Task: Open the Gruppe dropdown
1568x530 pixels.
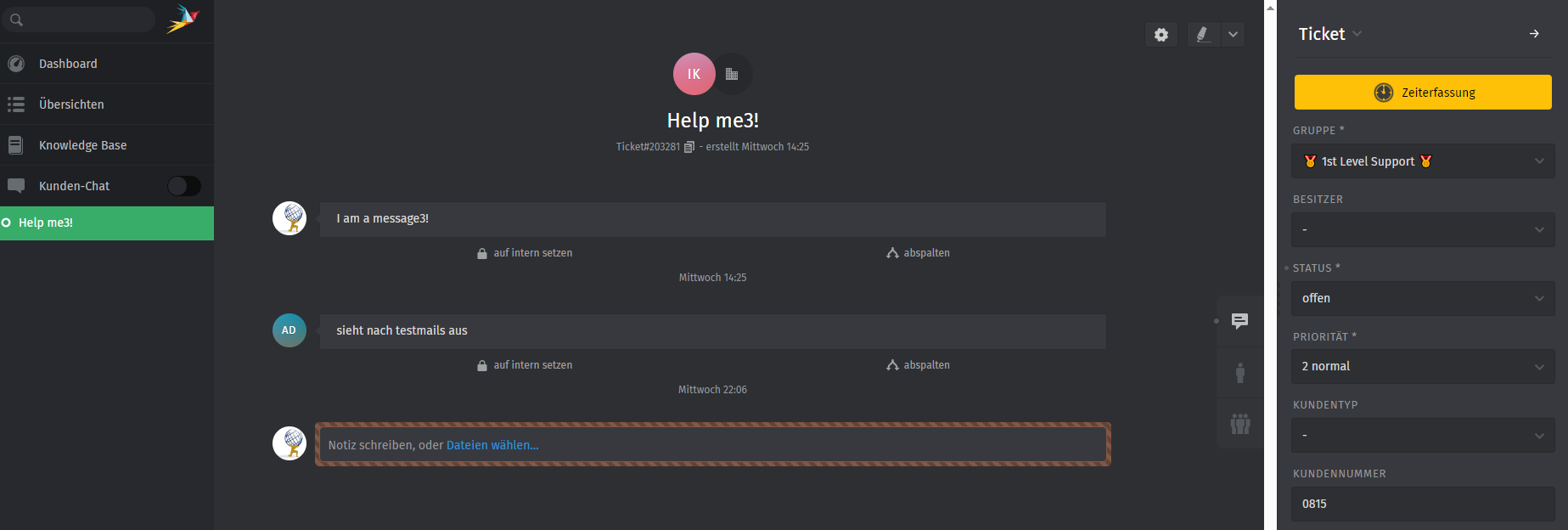Action: click(1423, 161)
